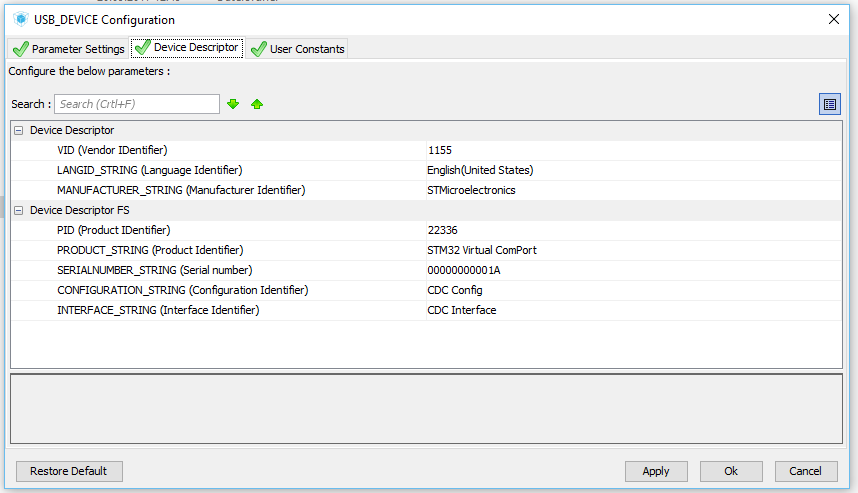Select the PRODUCT_STRING value STM32 Virtual ComPort
This screenshot has width=858, height=493.
[x=634, y=250]
